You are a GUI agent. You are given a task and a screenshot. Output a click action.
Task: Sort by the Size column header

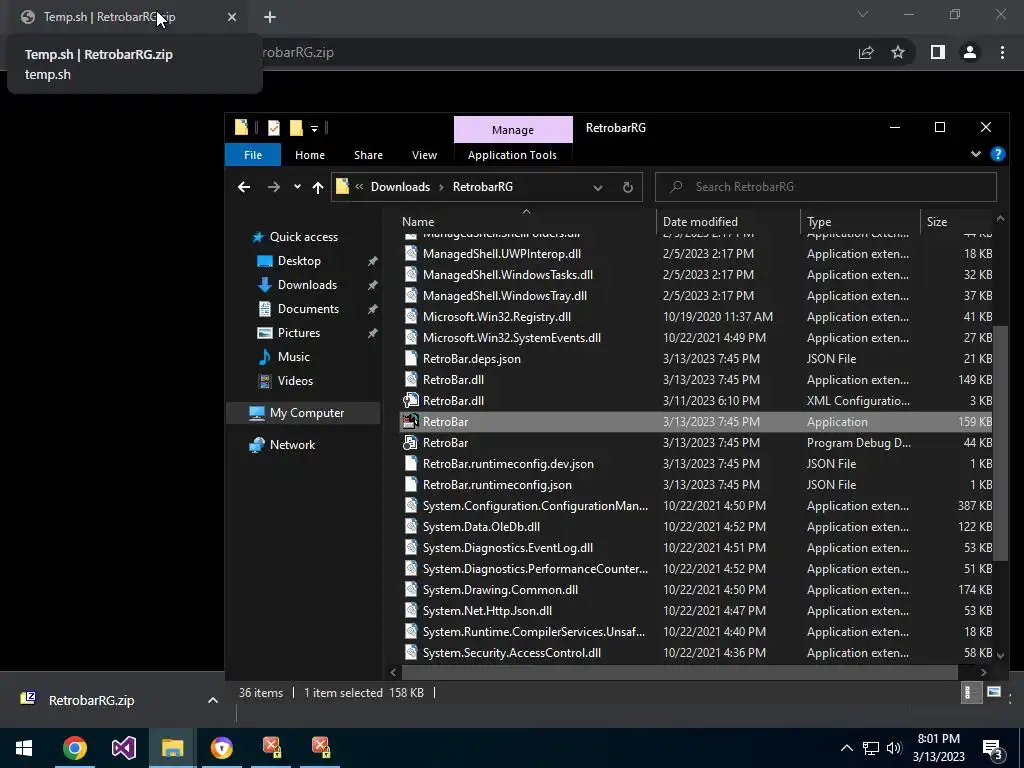coord(957,221)
